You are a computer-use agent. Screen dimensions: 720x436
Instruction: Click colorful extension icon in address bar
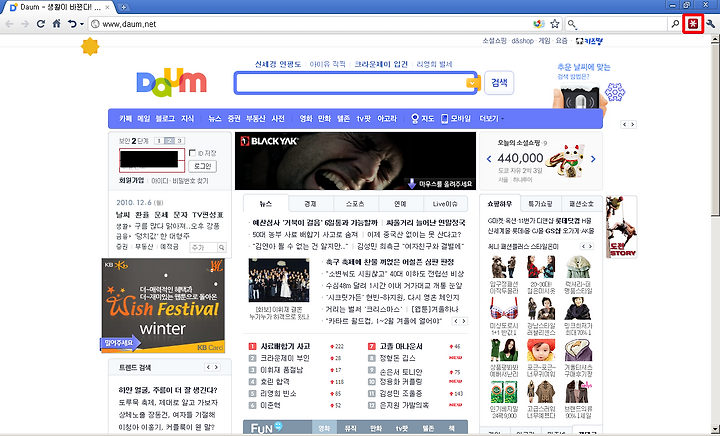pos(539,24)
